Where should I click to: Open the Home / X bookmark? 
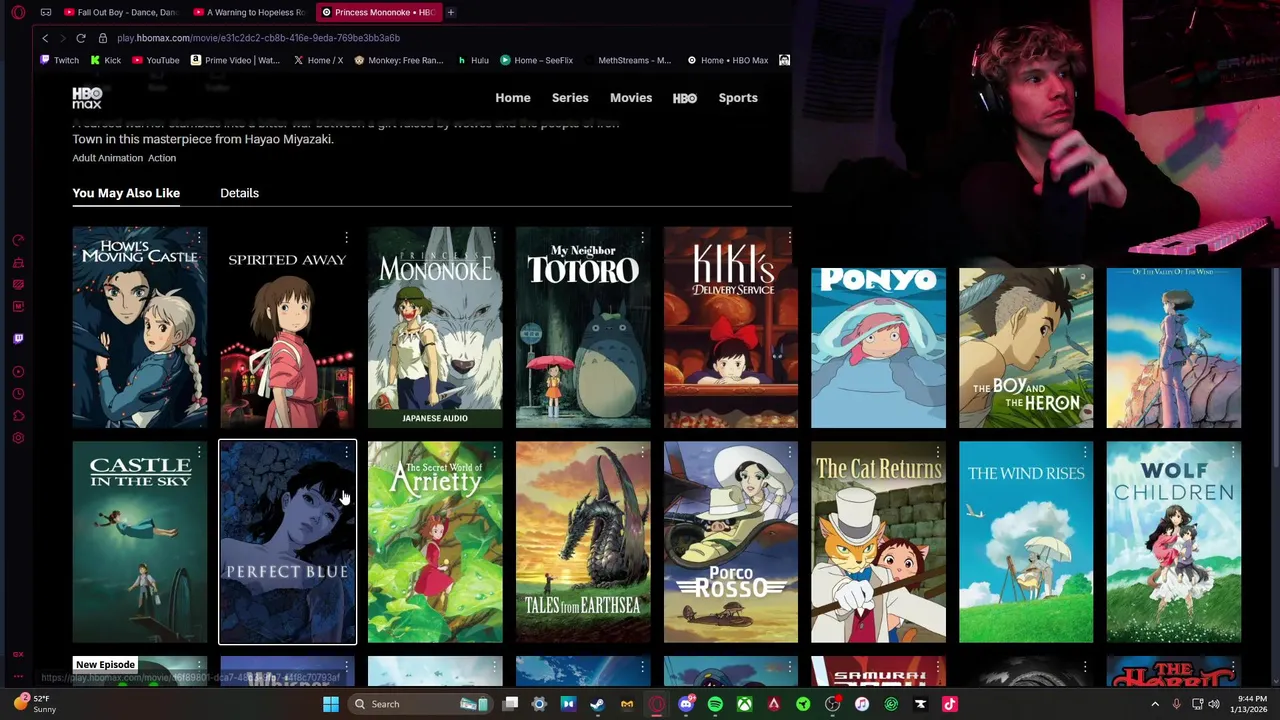click(x=318, y=60)
